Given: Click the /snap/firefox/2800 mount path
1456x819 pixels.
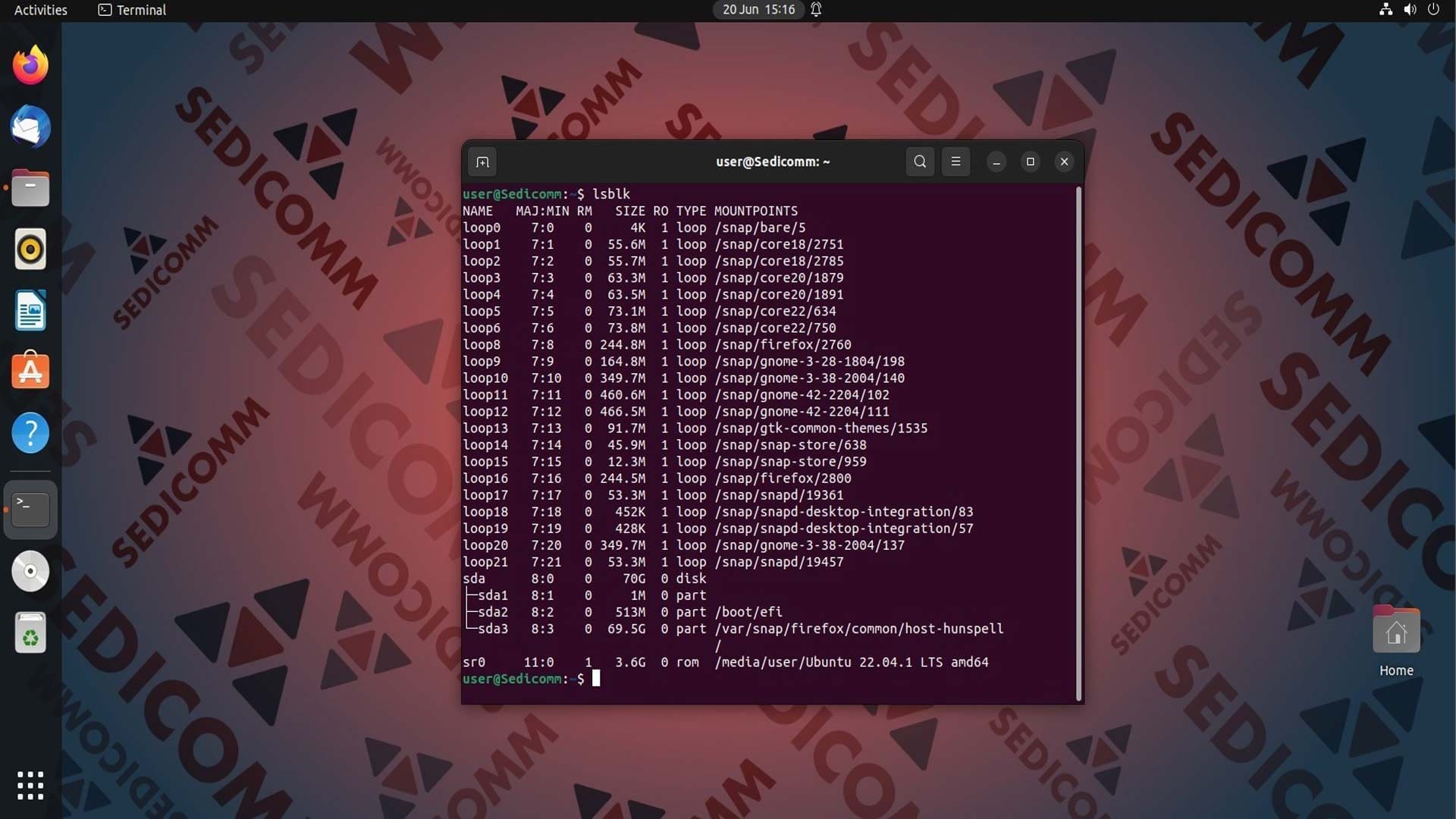Looking at the screenshot, I should pyautogui.click(x=783, y=478).
